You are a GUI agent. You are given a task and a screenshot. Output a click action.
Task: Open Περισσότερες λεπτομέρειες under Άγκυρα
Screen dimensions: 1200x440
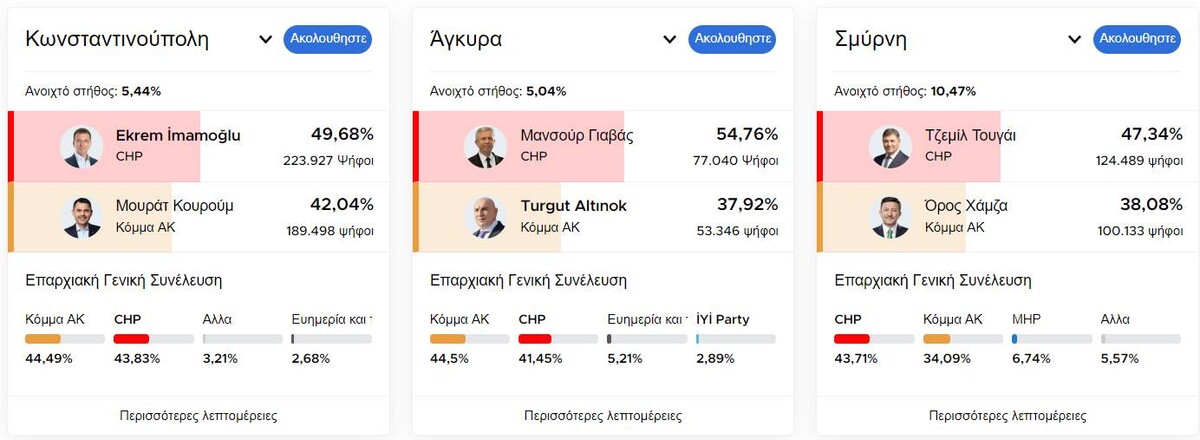[x=603, y=415]
